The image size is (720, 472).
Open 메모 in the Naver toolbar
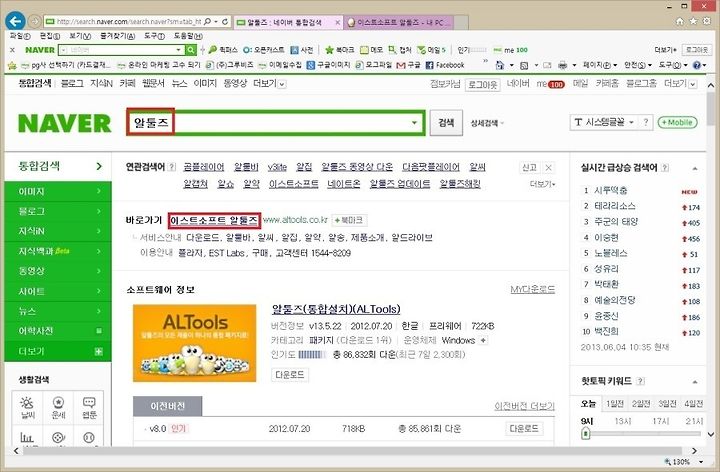pyautogui.click(x=371, y=50)
